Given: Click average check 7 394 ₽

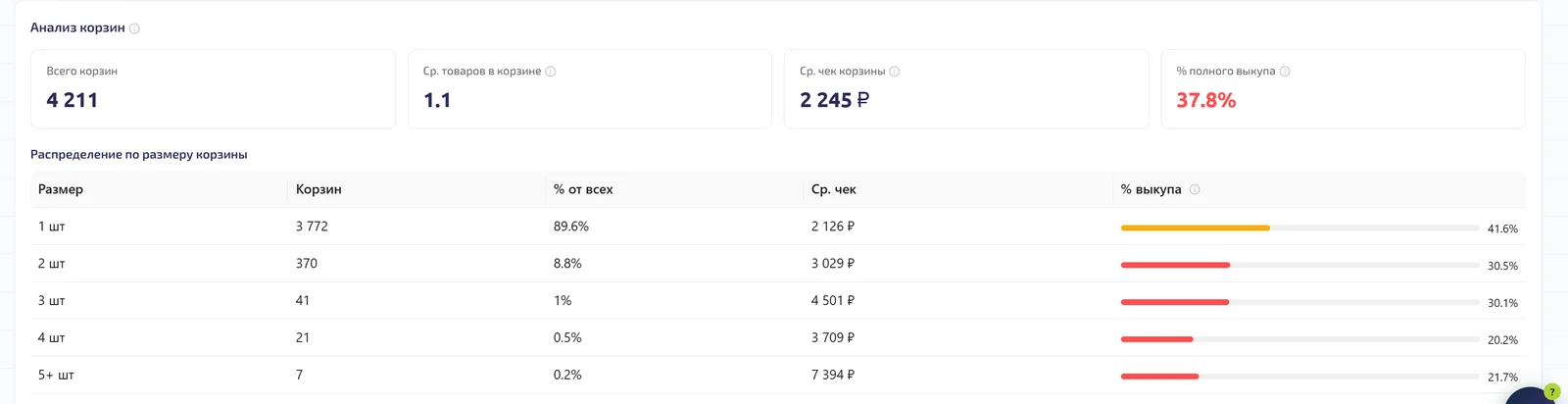Looking at the screenshot, I should [833, 376].
